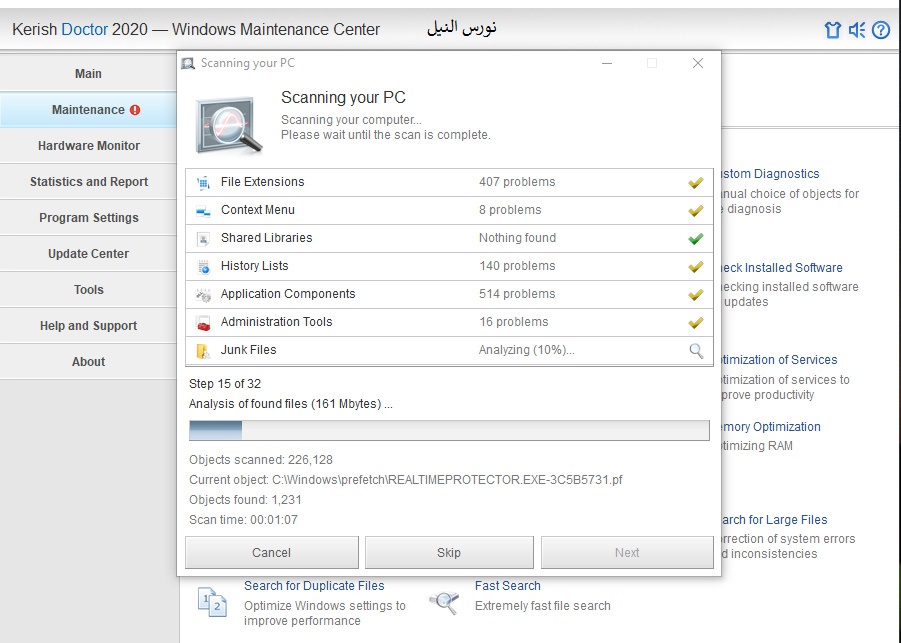Open help via the question mark icon

[x=881, y=30]
